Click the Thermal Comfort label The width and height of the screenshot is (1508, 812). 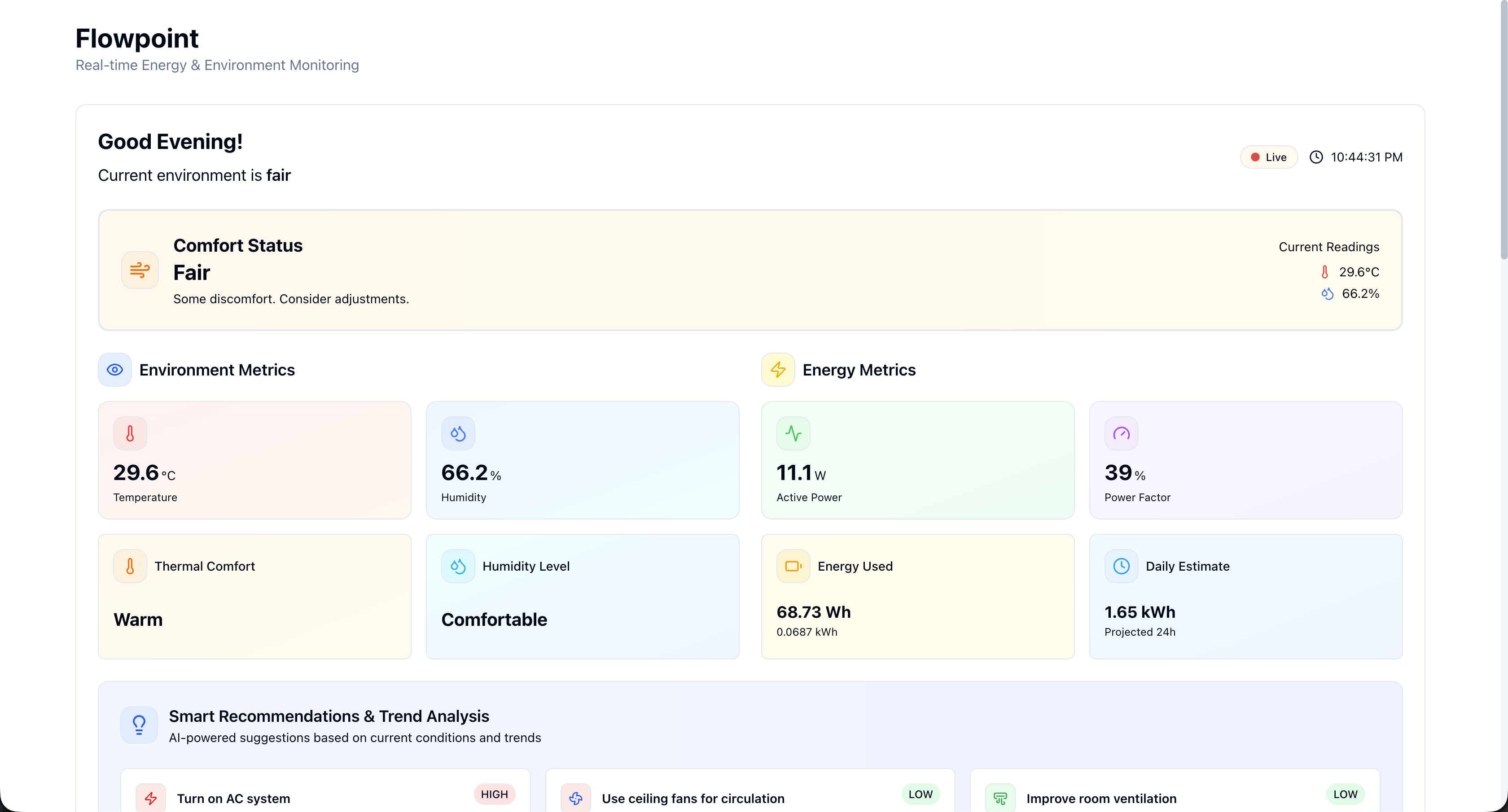point(205,566)
